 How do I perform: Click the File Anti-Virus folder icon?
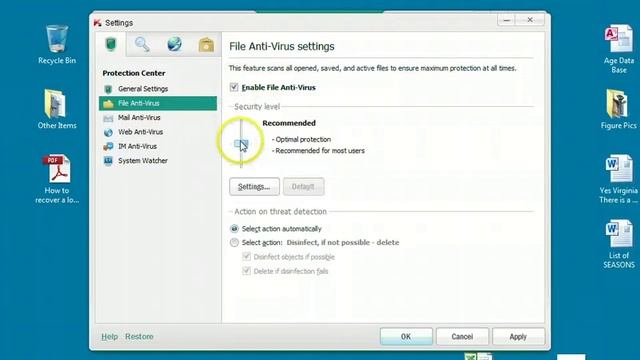click(x=108, y=104)
